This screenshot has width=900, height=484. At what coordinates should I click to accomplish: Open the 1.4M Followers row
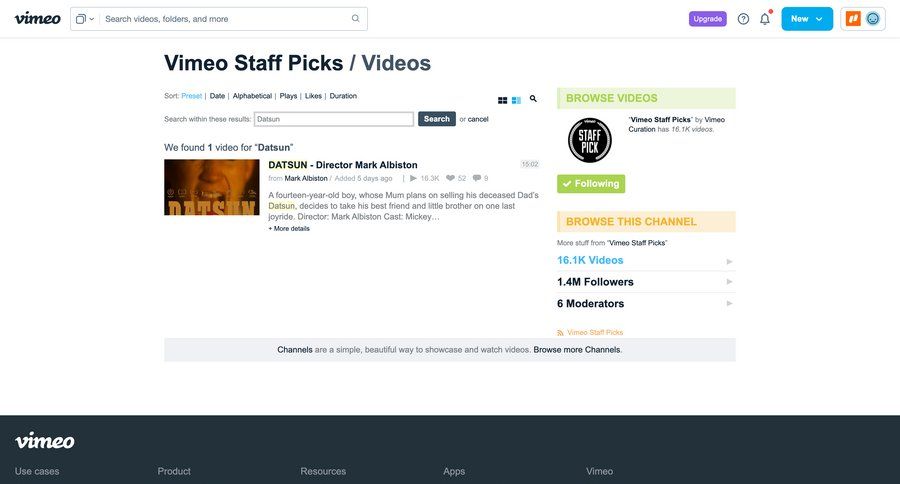pyautogui.click(x=646, y=282)
